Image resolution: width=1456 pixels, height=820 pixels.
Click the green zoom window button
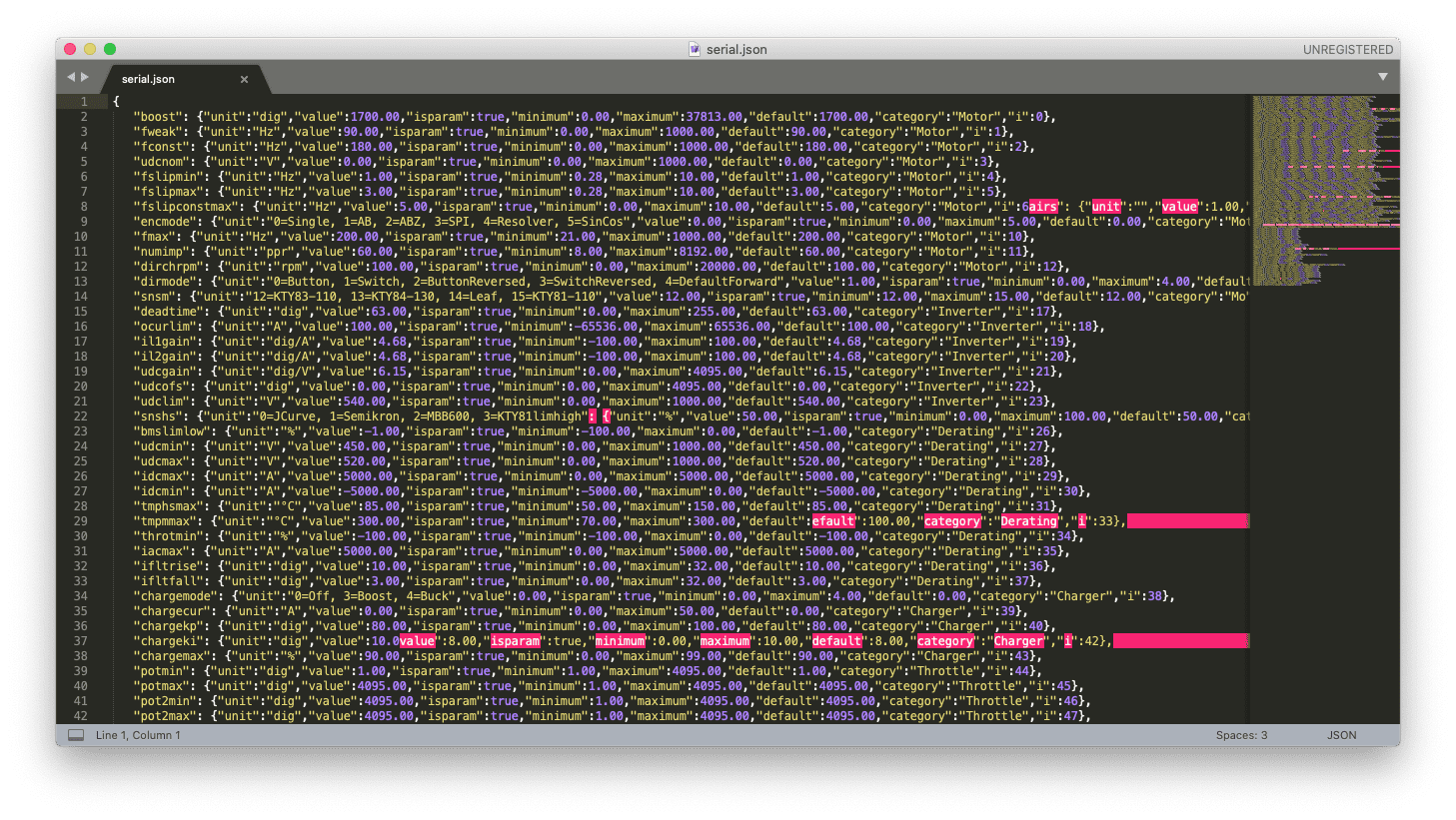point(110,49)
